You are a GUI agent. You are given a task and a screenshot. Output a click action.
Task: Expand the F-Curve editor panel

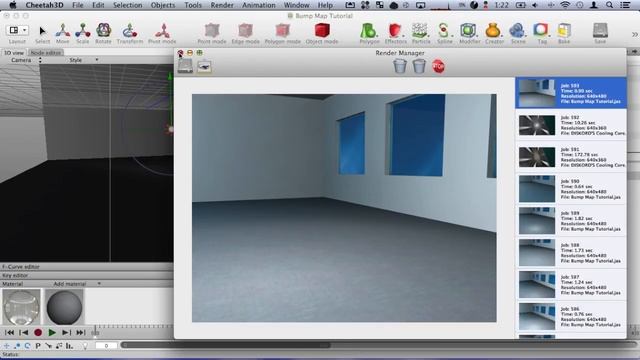[87, 267]
